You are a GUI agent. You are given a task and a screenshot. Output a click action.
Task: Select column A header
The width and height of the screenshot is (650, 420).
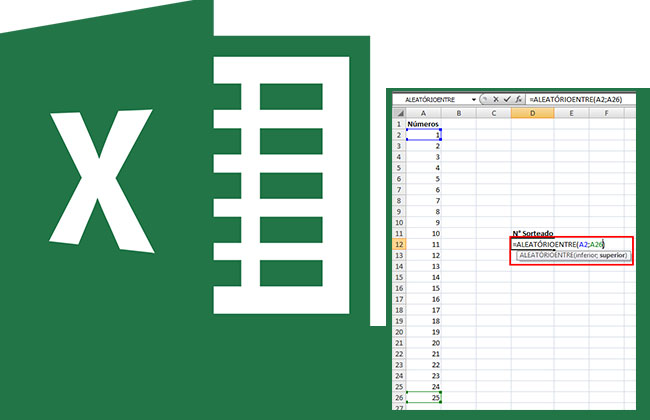point(423,113)
